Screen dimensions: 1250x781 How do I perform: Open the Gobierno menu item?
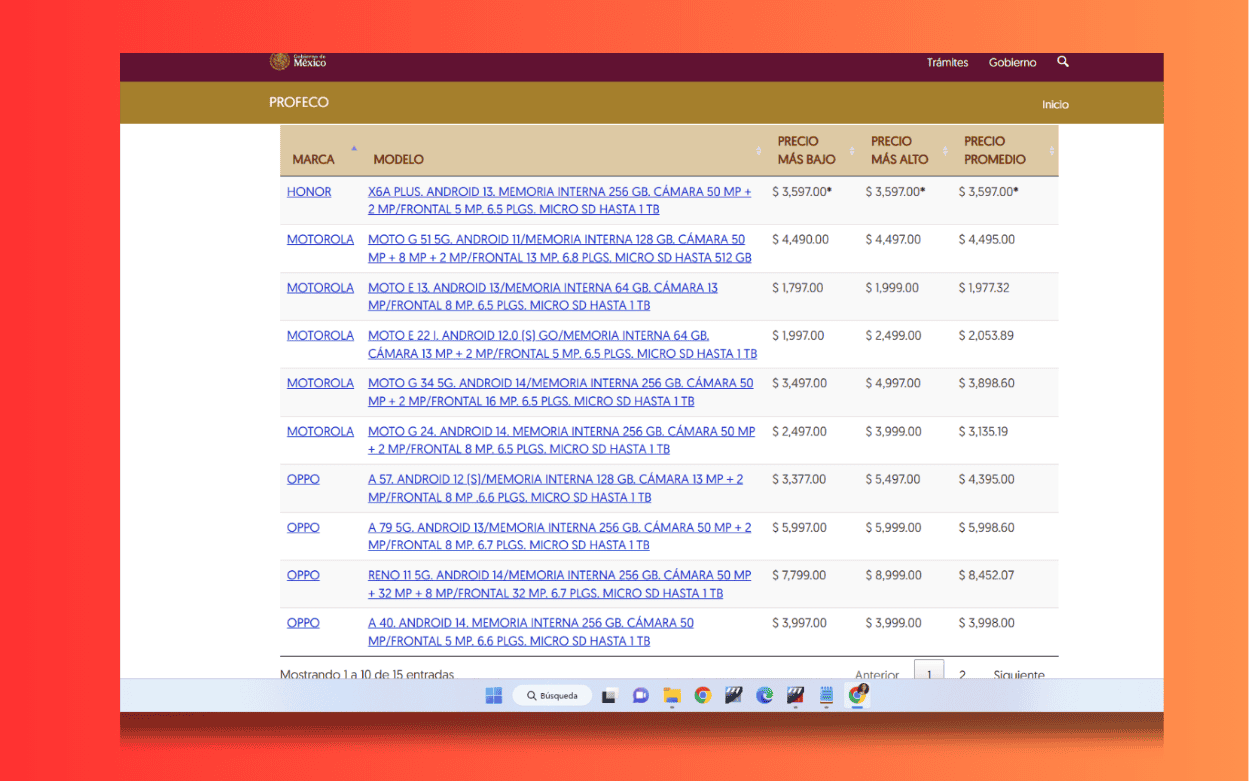tap(1012, 63)
